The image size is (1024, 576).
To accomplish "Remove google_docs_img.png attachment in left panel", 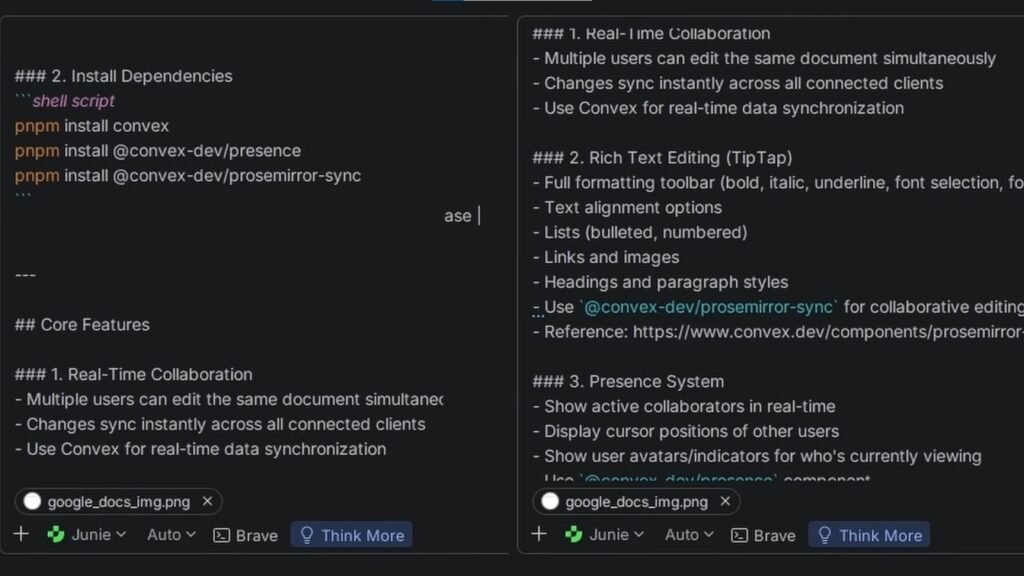I will coord(207,501).
